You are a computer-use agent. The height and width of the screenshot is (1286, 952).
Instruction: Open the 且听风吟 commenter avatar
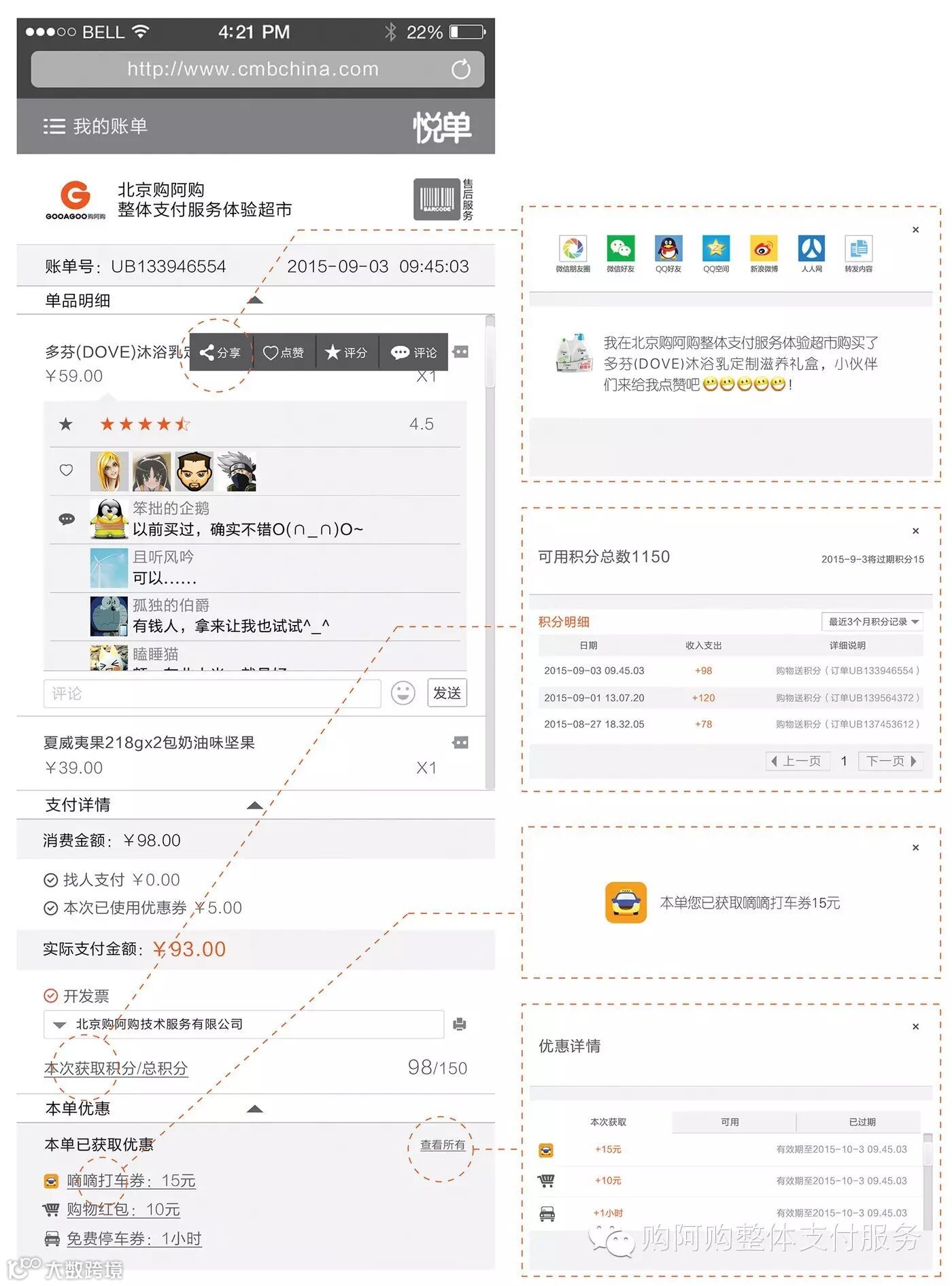coord(109,568)
